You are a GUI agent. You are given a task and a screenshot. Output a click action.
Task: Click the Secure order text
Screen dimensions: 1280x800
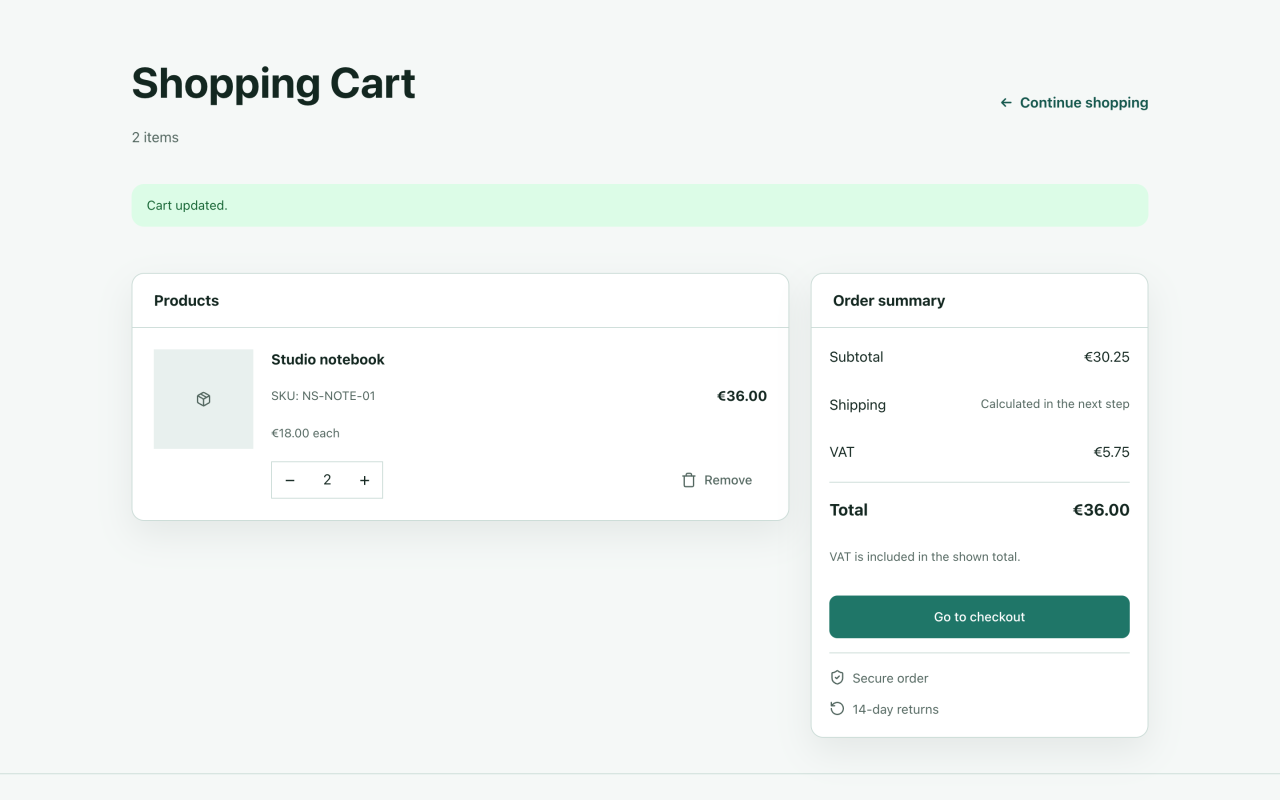[x=890, y=678]
